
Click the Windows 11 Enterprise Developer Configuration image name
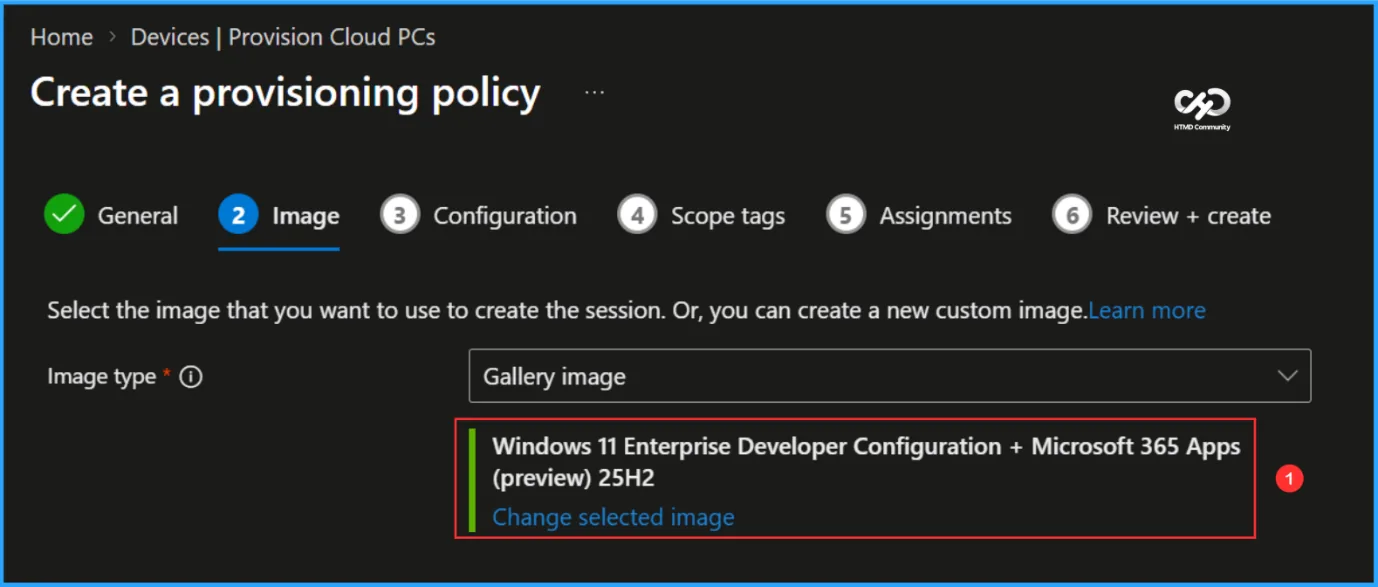coord(866,462)
